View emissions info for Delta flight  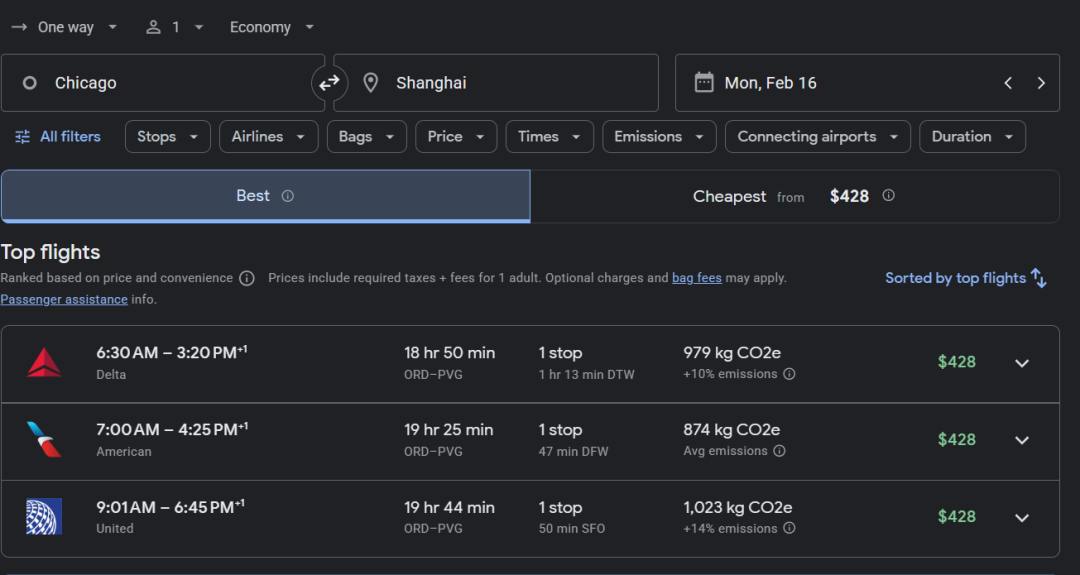point(789,374)
